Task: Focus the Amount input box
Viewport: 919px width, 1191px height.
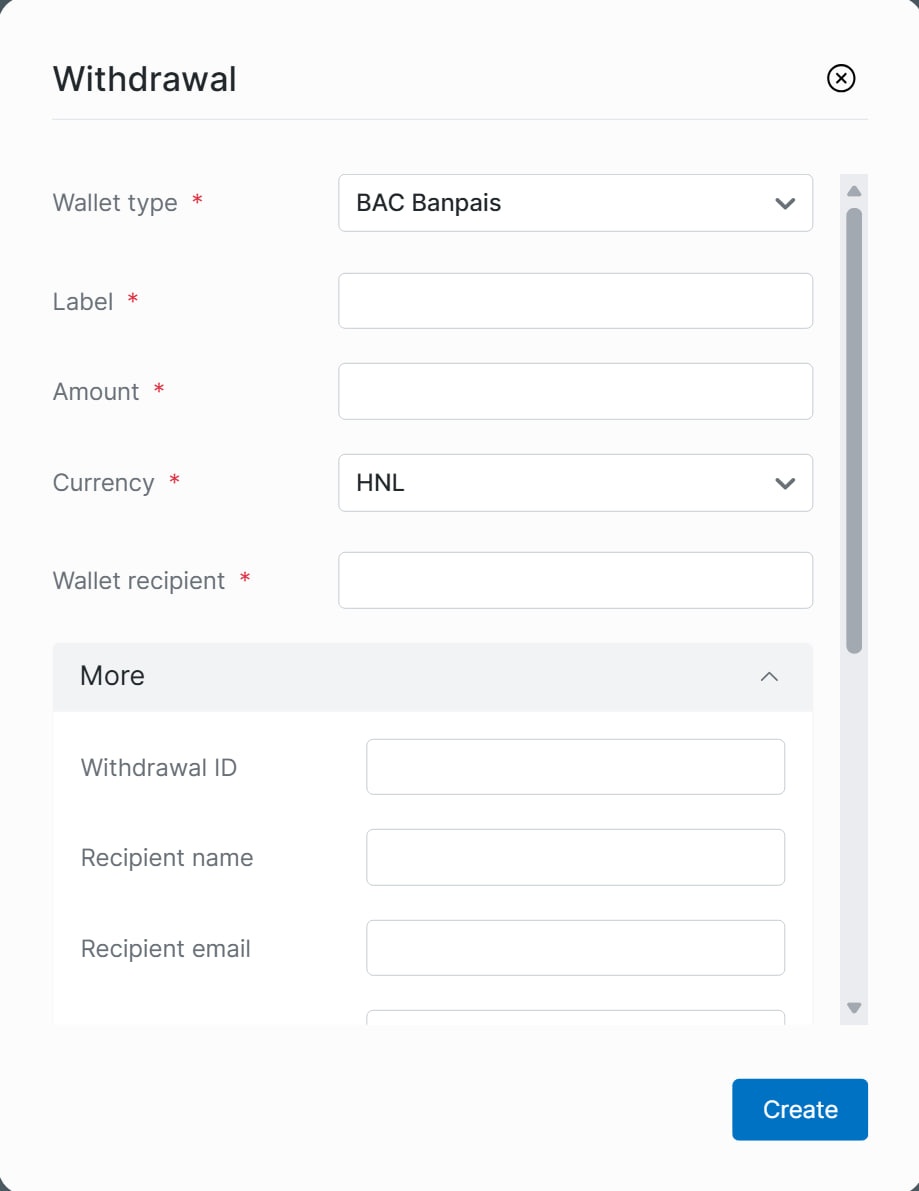Action: click(575, 391)
